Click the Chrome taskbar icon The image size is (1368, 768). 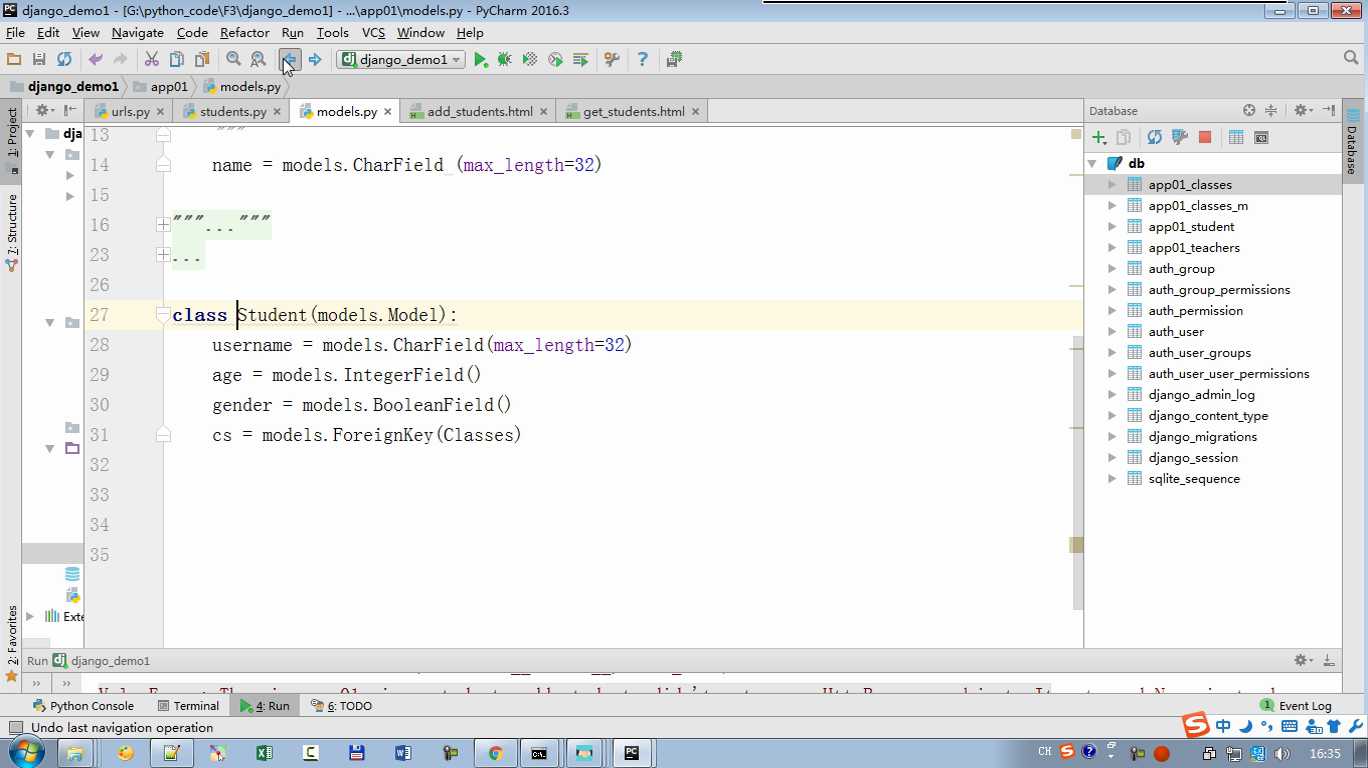pos(495,753)
